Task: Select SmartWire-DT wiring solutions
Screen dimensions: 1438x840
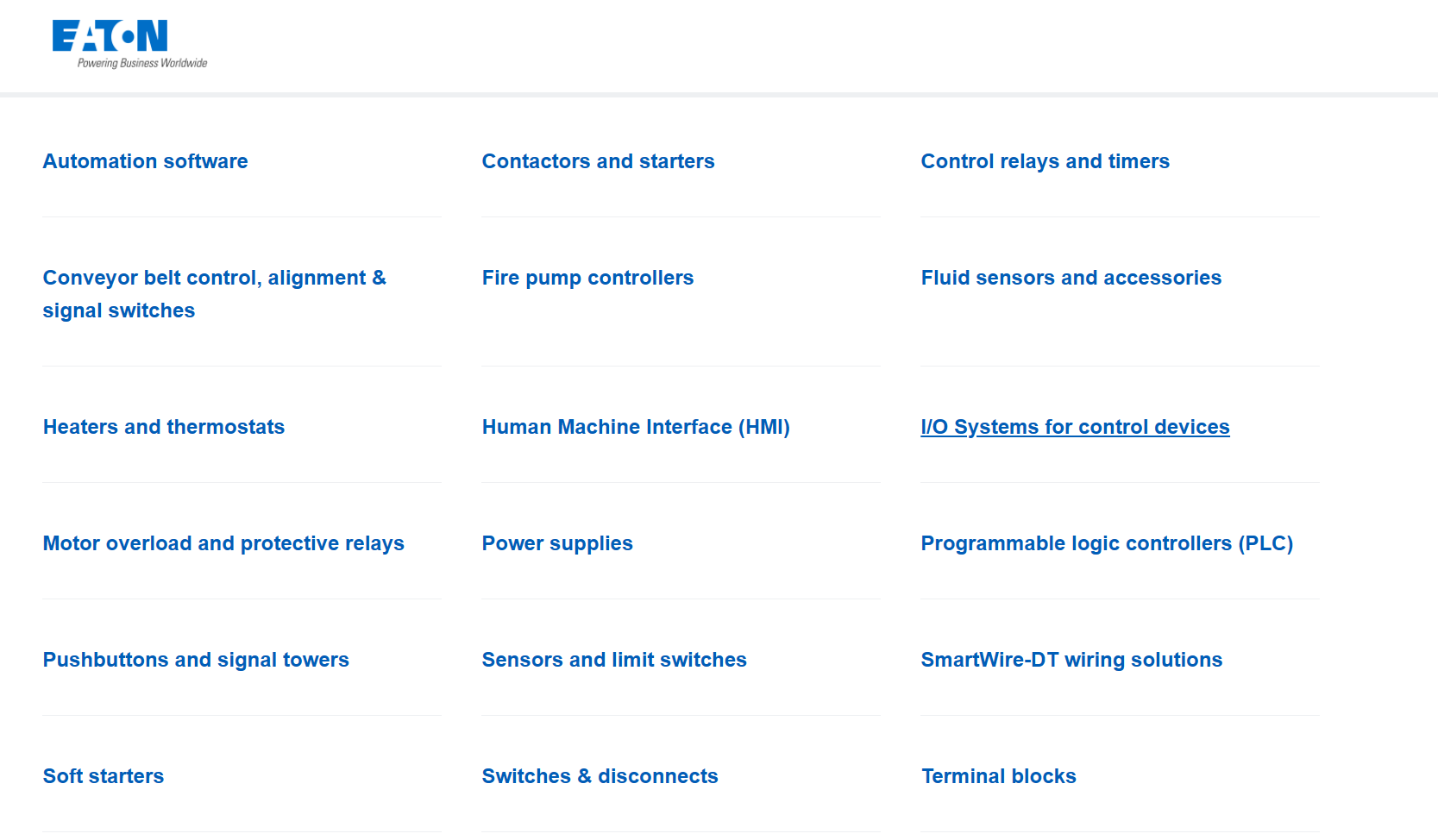Action: [x=1071, y=660]
